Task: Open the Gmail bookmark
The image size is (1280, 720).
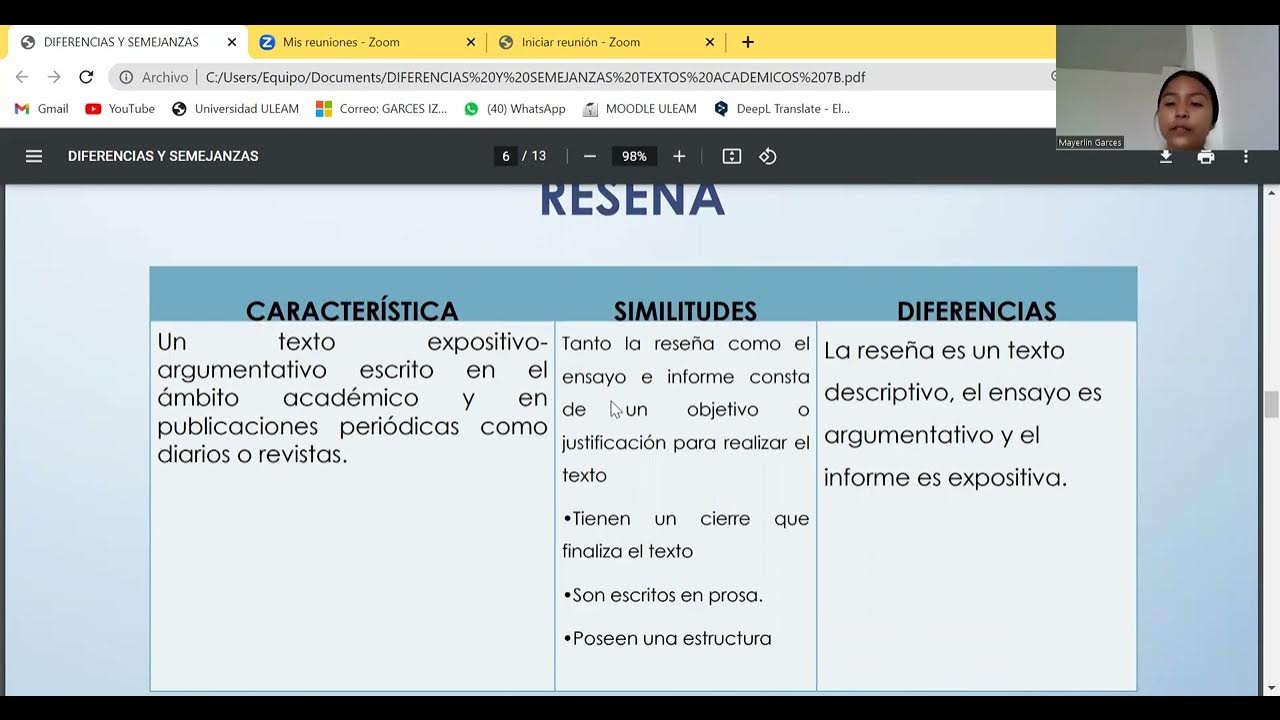Action: (x=42, y=109)
